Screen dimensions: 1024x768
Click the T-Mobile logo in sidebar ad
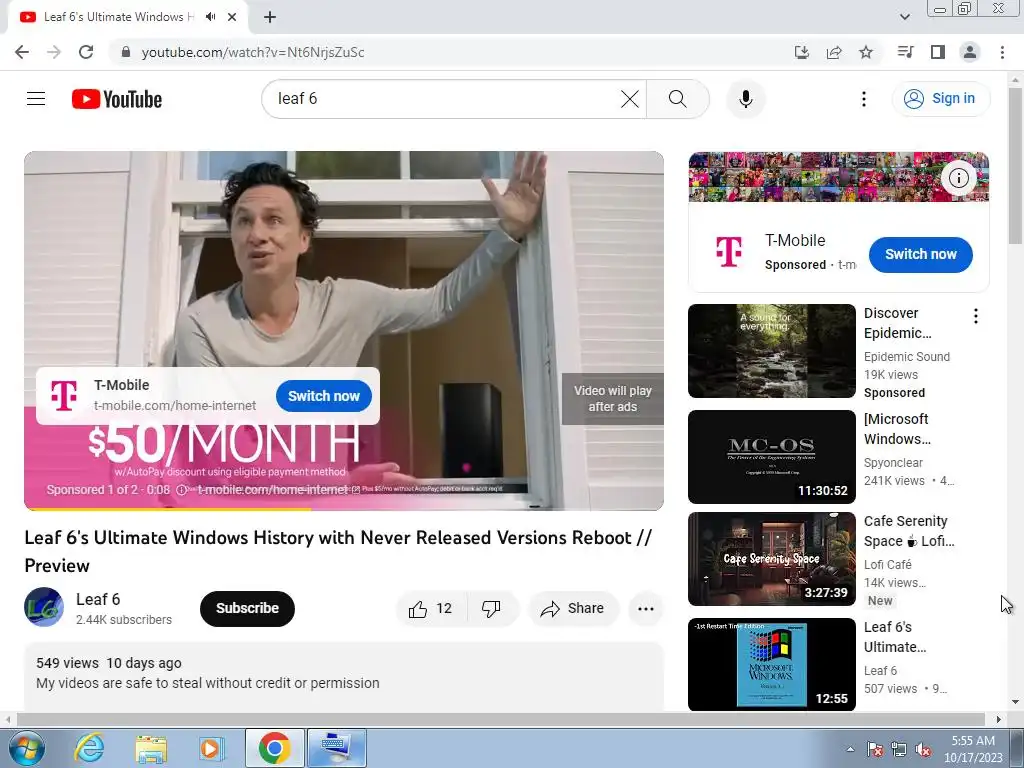[x=729, y=251]
